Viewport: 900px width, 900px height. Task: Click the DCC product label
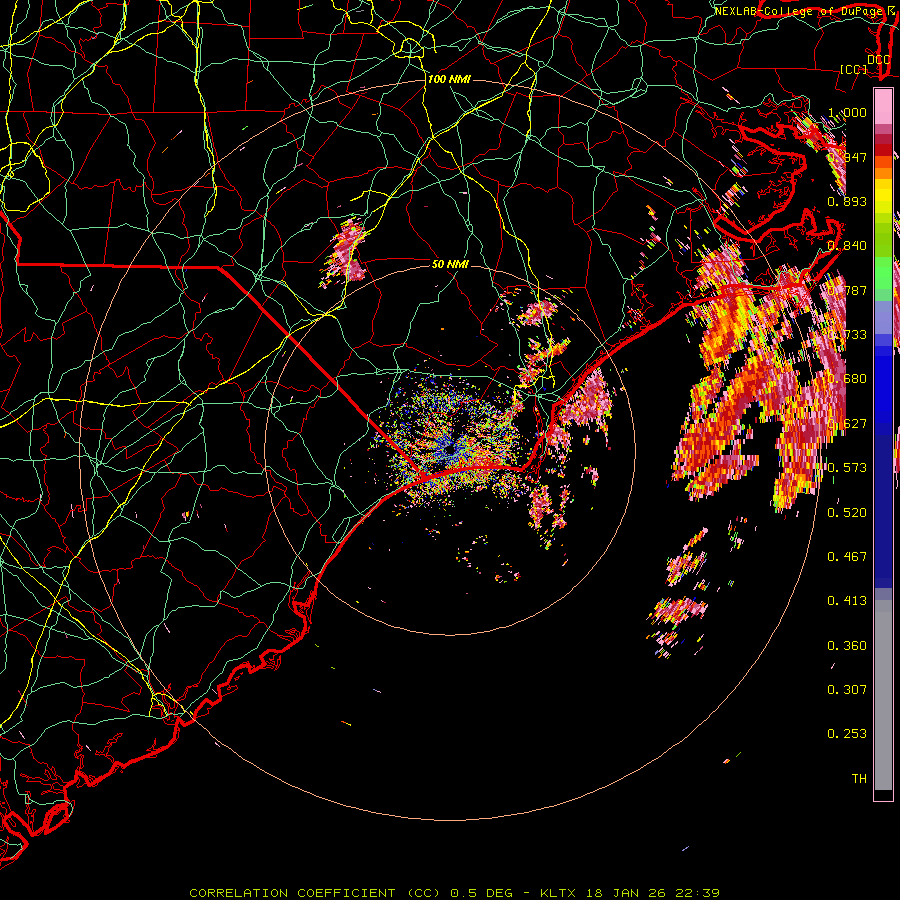pyautogui.click(x=878, y=59)
